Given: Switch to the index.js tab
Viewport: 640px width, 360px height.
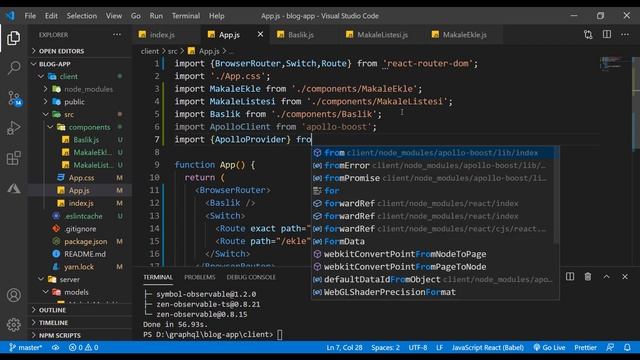Looking at the screenshot, I should [162, 35].
